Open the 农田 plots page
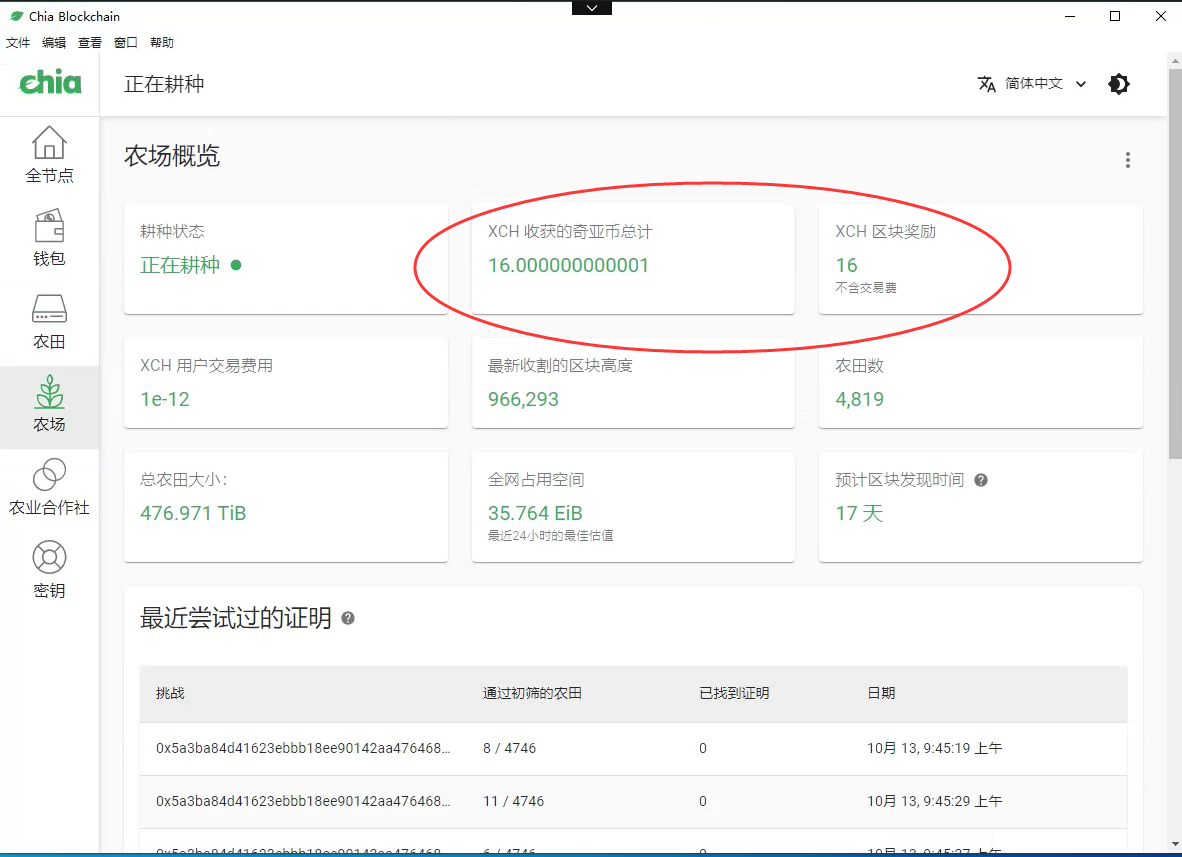The height and width of the screenshot is (857, 1182). point(49,321)
